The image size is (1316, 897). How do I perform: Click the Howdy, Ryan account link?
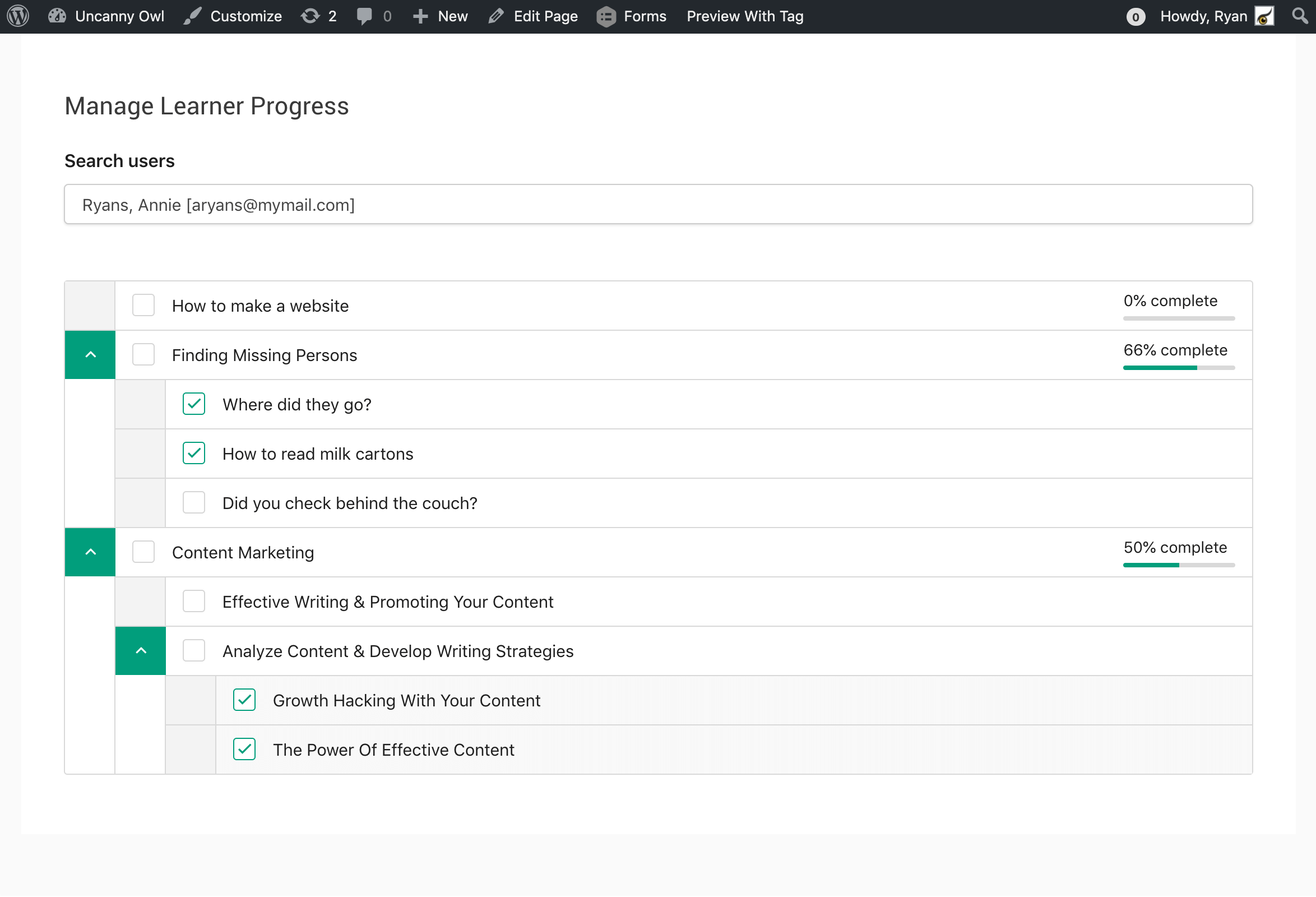(1203, 16)
